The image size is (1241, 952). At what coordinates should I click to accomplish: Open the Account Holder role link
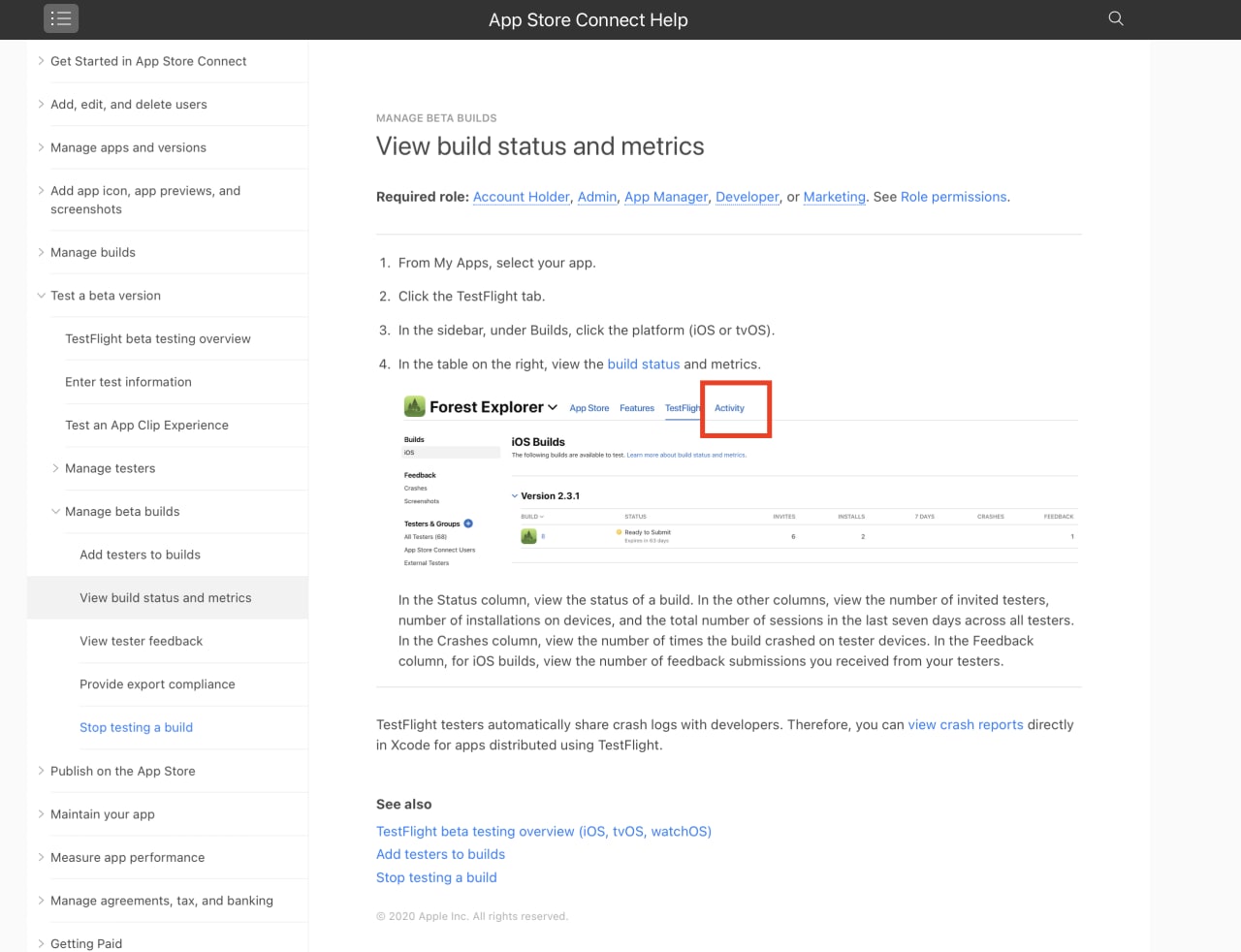click(521, 197)
